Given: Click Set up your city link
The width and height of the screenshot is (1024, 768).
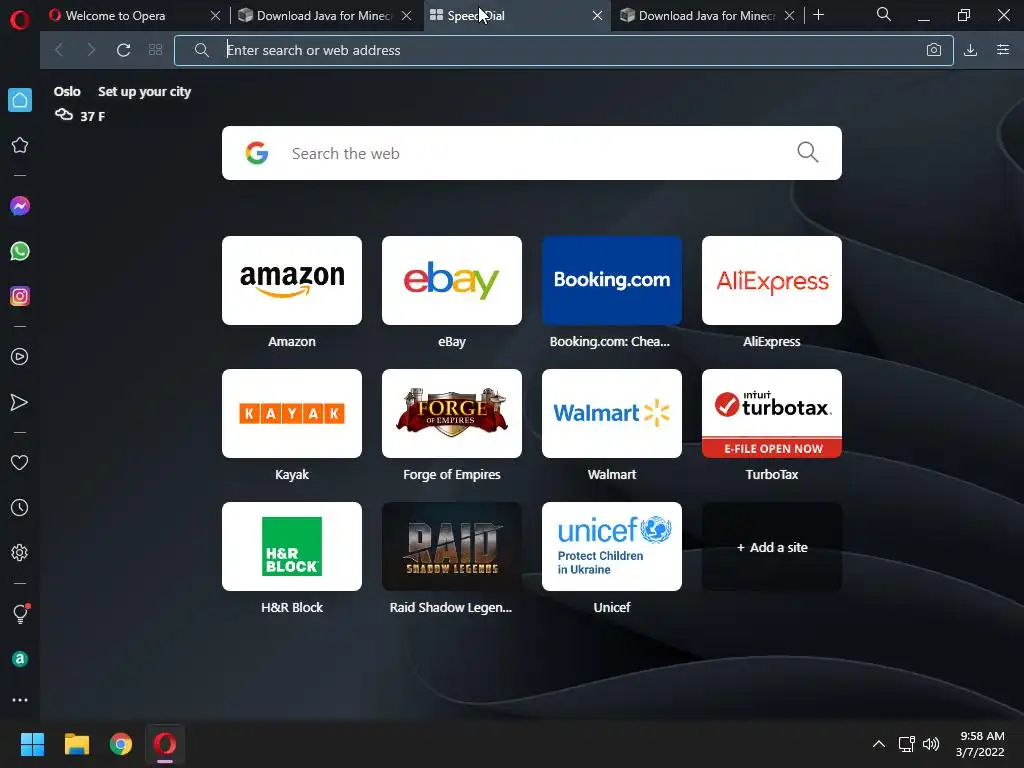Looking at the screenshot, I should click(144, 91).
